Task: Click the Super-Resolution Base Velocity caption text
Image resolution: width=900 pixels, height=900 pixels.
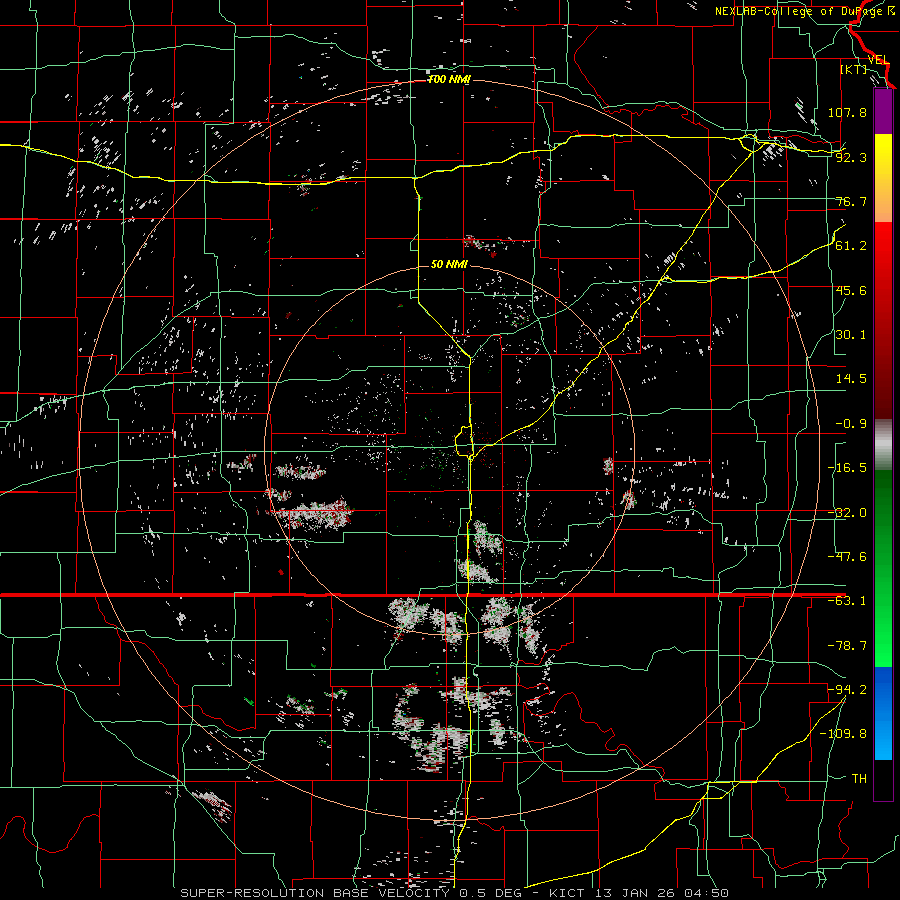Action: tap(454, 893)
